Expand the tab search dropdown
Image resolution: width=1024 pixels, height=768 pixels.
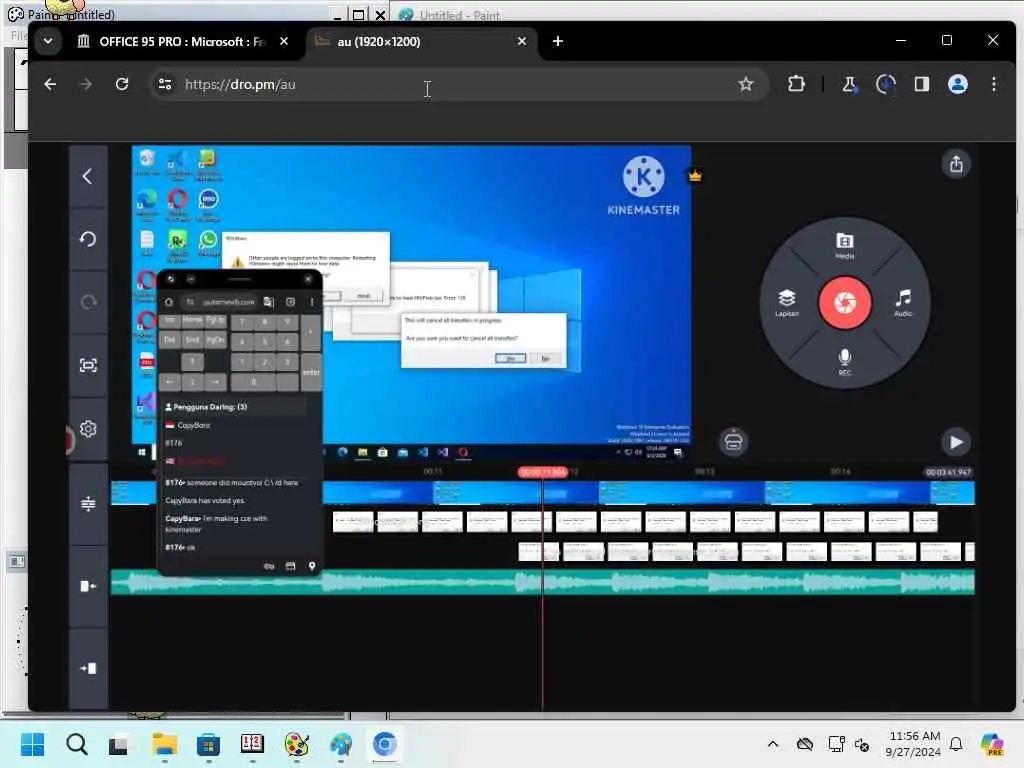click(48, 41)
